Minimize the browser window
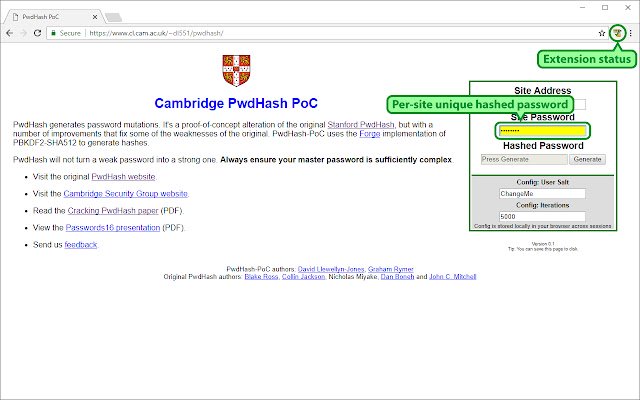 pyautogui.click(x=582, y=7)
